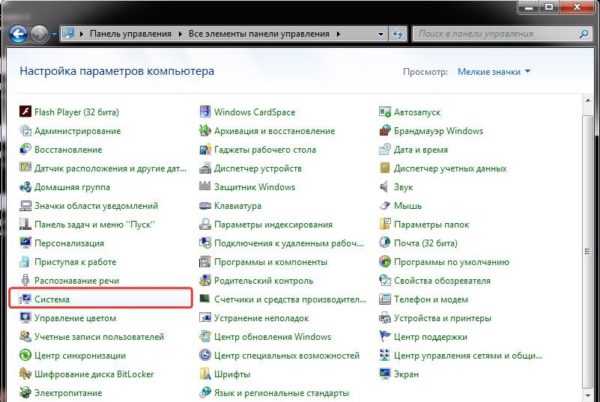Expand arrow after Панель управления breadcrumb
Viewport: 600px width, 402px height.
180,34
